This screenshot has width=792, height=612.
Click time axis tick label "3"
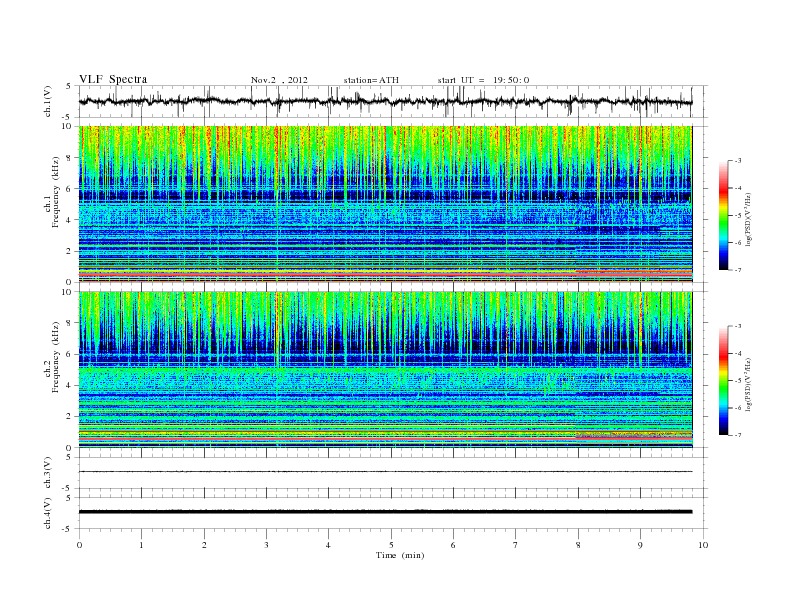(266, 545)
